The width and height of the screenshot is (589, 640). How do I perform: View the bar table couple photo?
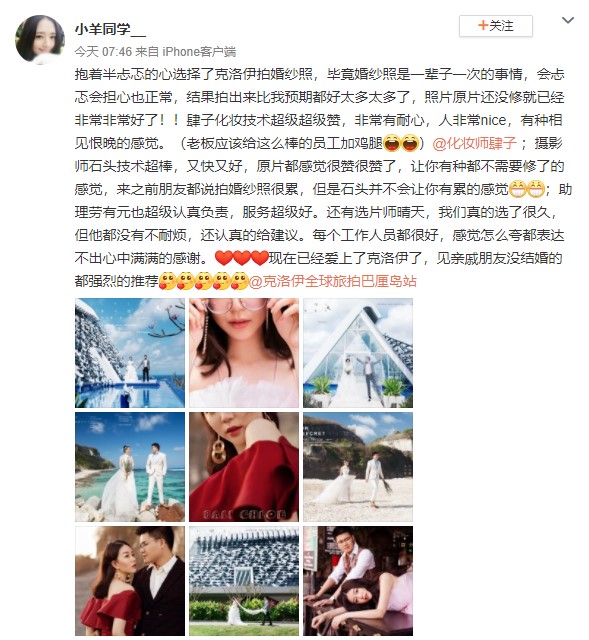pos(358,581)
